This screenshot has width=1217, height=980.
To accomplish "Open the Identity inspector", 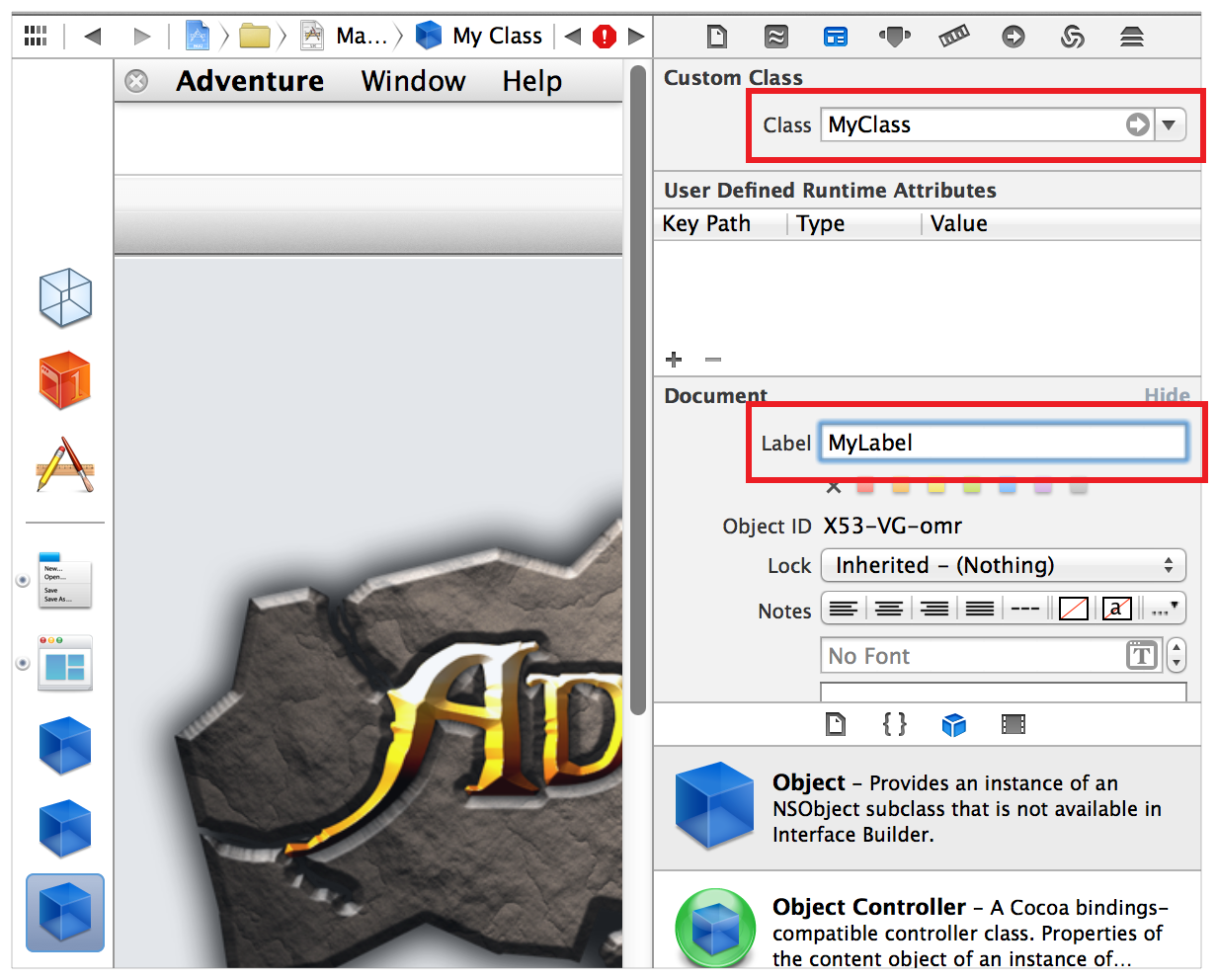I will (x=836, y=37).
